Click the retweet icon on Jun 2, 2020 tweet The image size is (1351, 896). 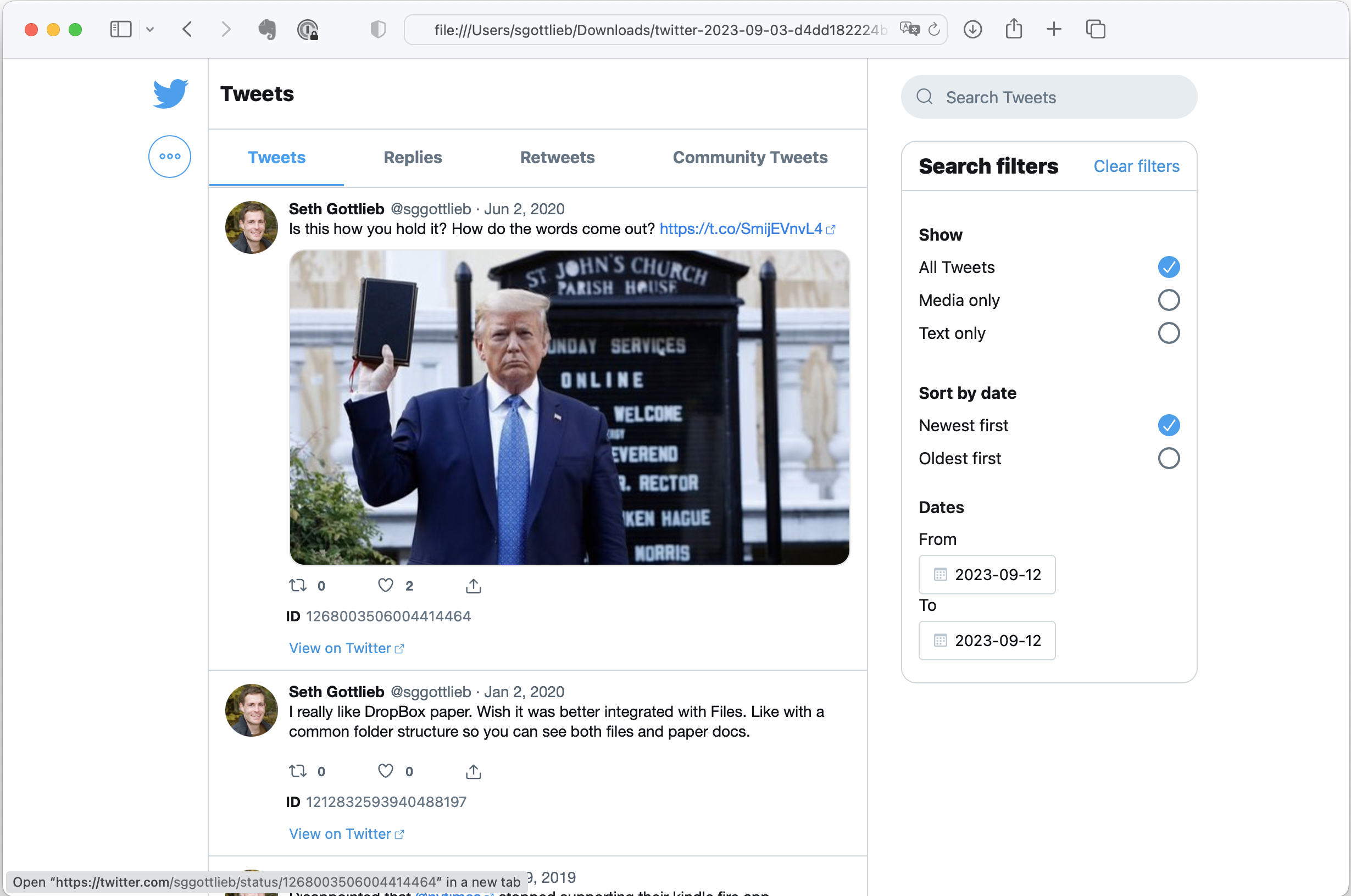[x=298, y=585]
